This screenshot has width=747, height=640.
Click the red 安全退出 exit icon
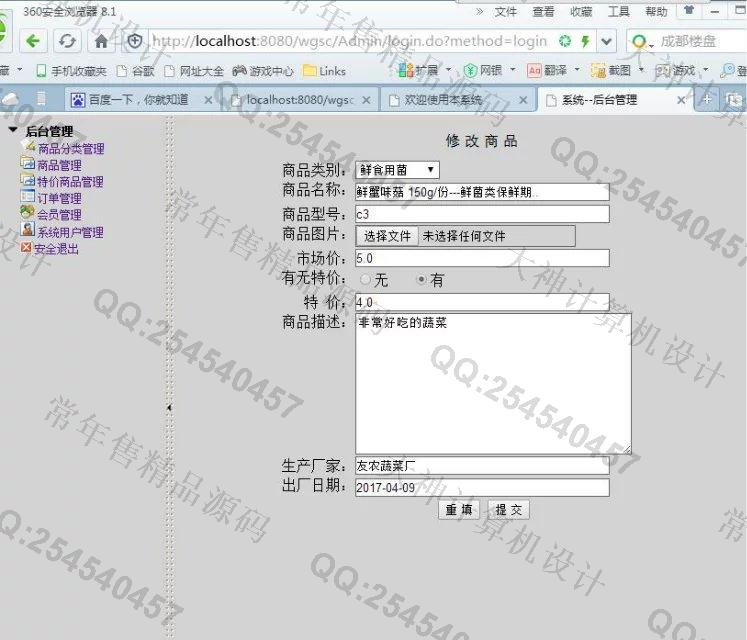click(x=27, y=248)
